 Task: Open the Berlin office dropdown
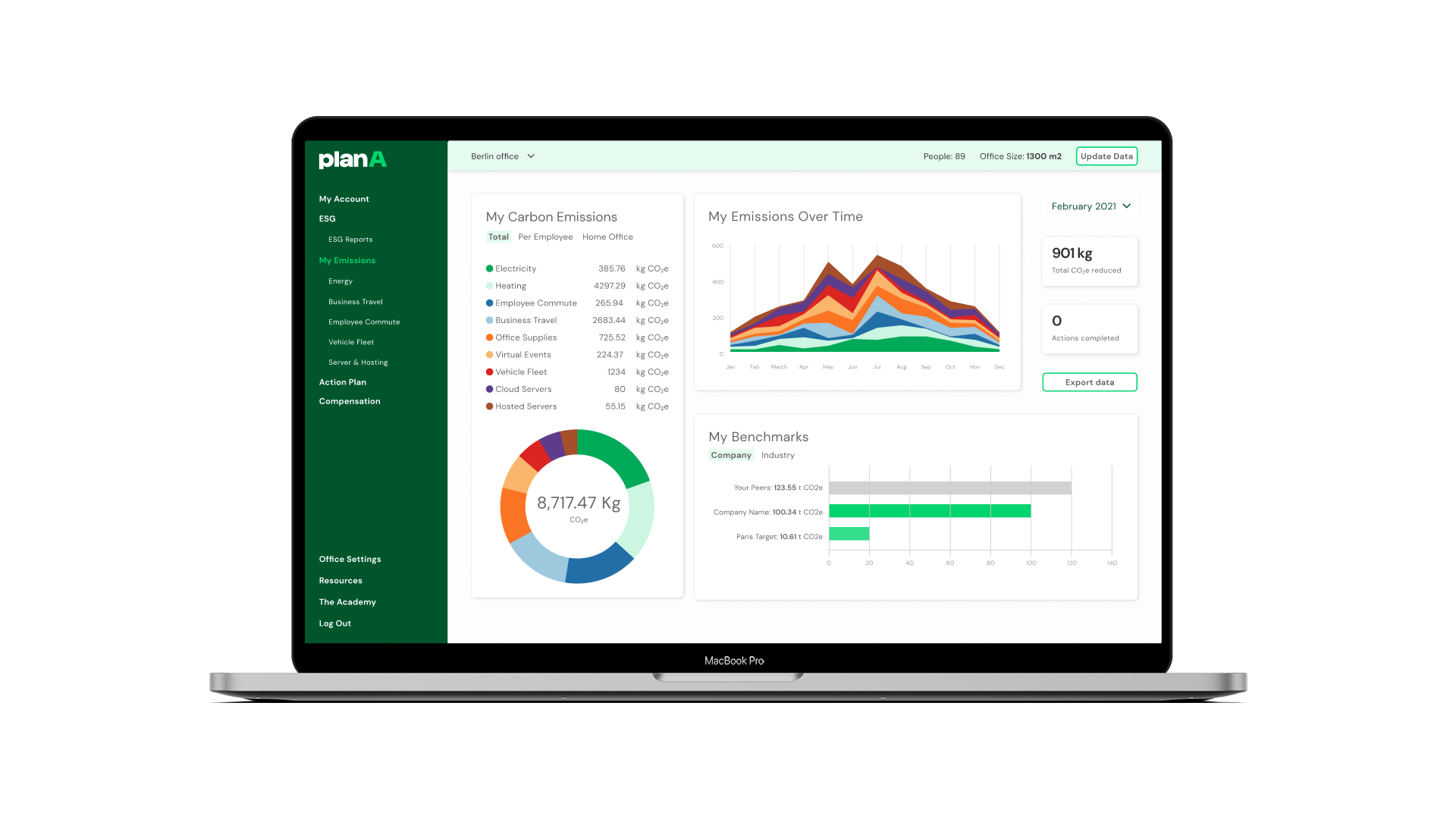(503, 156)
